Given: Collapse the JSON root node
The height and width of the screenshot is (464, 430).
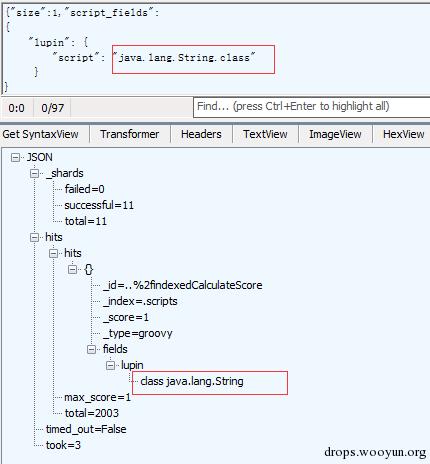Looking at the screenshot, I should click(x=15, y=157).
